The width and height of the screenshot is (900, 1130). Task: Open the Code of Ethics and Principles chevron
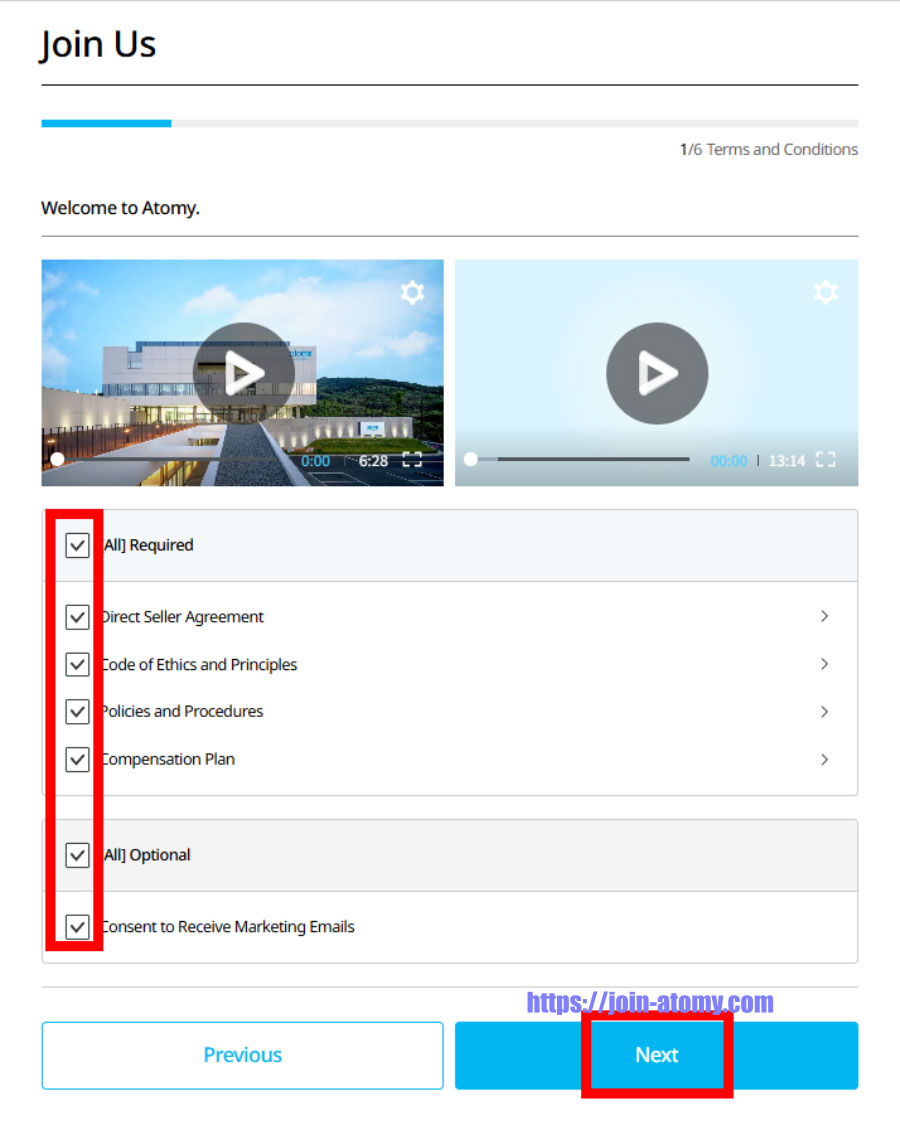(x=825, y=664)
